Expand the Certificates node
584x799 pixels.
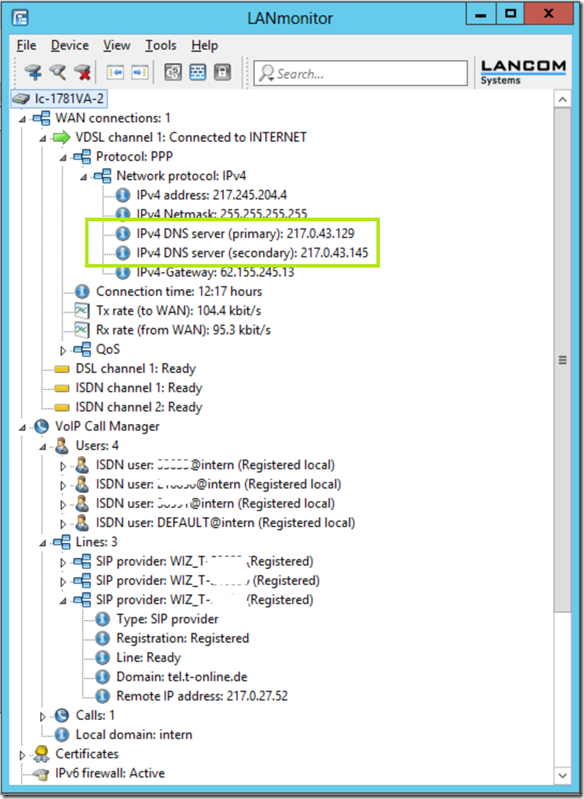click(22, 755)
